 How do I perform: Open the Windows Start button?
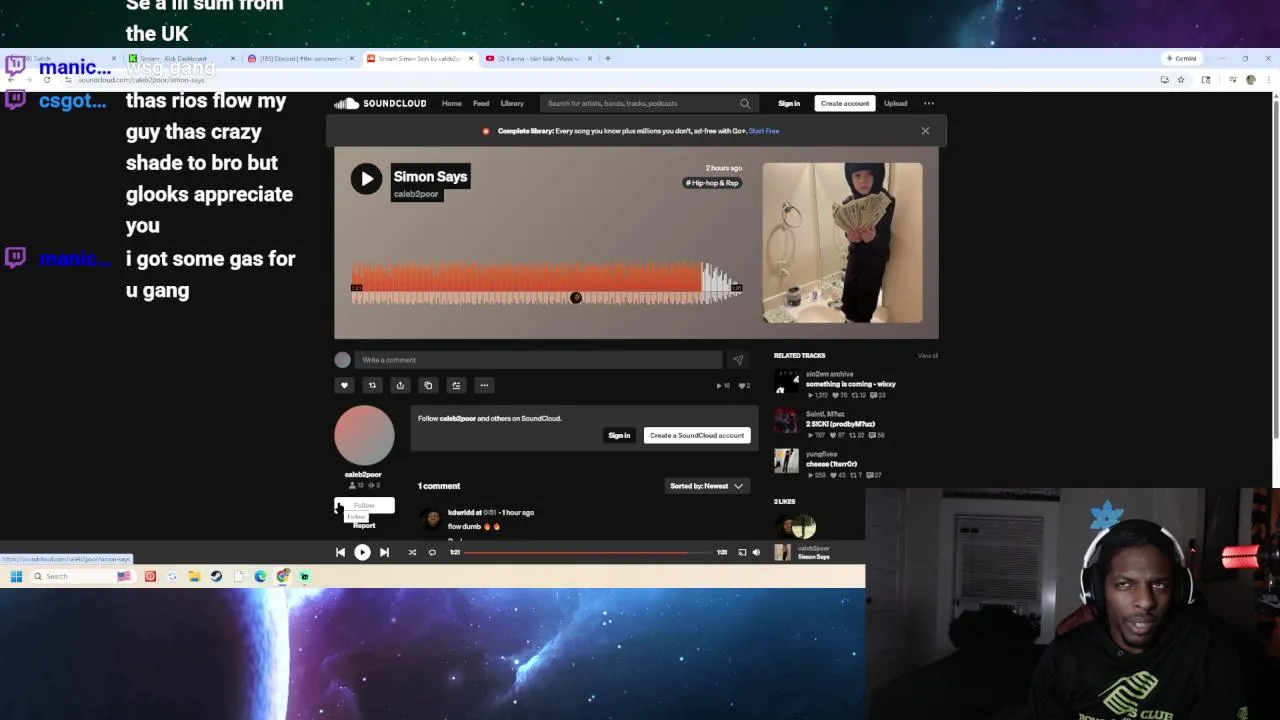pos(16,576)
